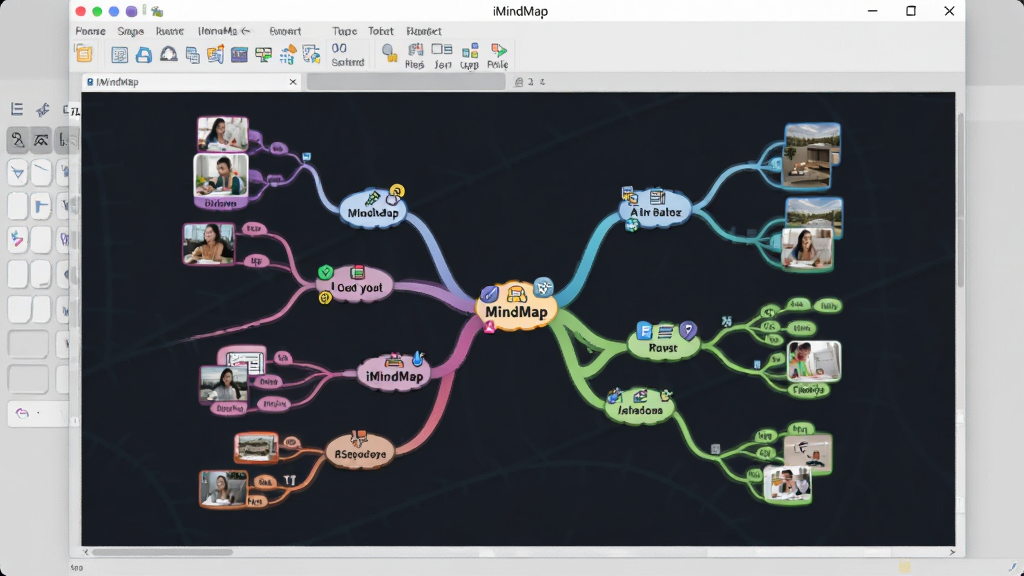The width and height of the screenshot is (1024, 576).
Task: Select the pink 'I oed yout' branch node
Action: pyautogui.click(x=357, y=287)
